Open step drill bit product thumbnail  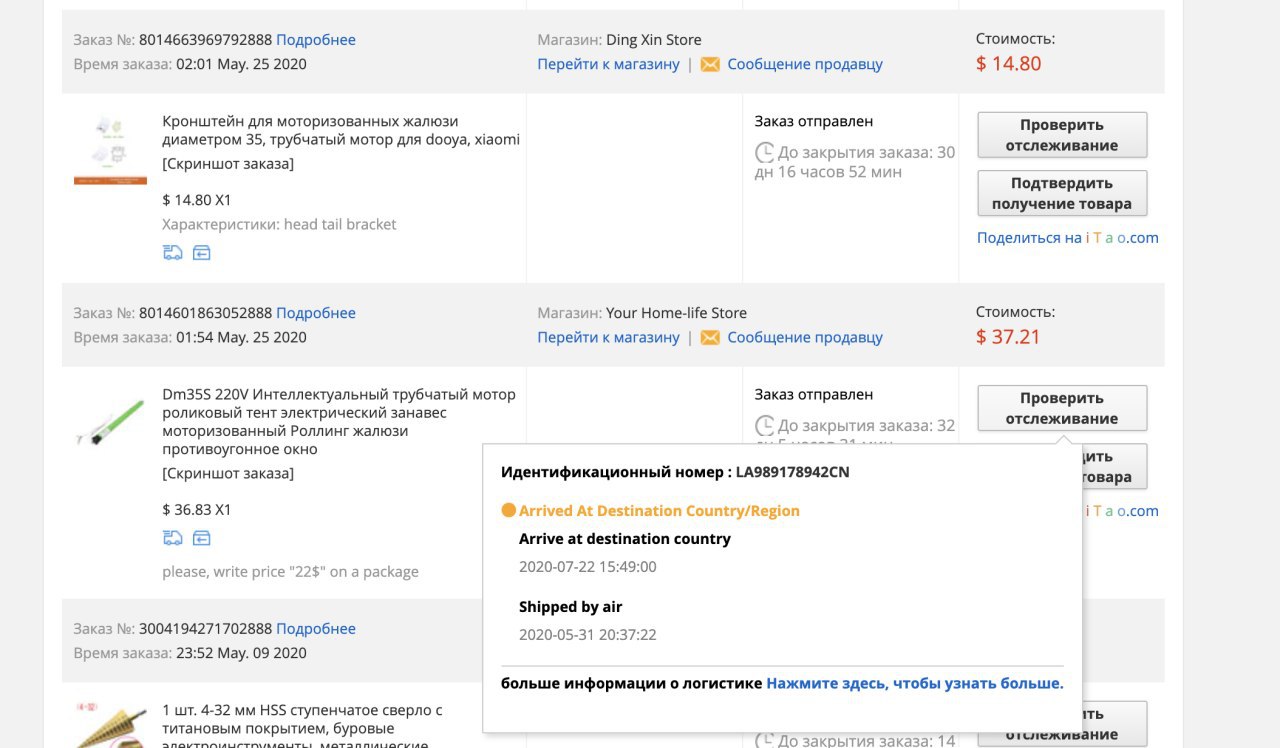(x=110, y=726)
